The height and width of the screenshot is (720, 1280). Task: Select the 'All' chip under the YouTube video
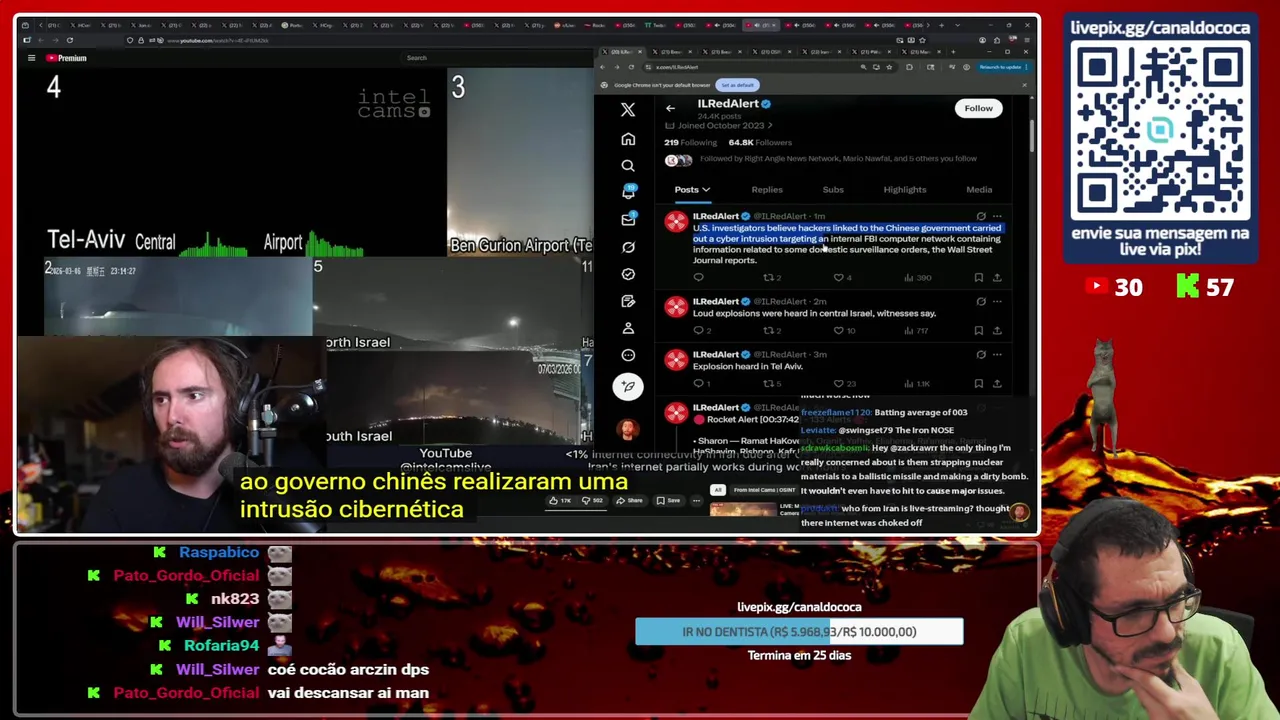[x=717, y=490]
